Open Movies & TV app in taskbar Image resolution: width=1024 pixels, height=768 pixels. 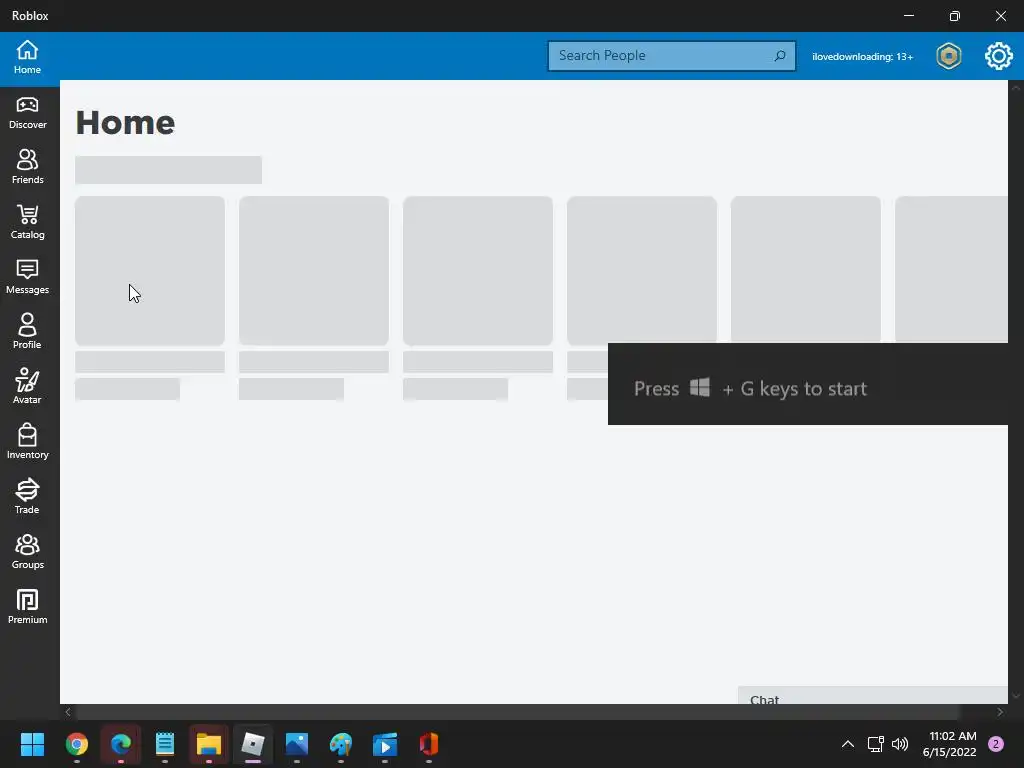coord(385,744)
